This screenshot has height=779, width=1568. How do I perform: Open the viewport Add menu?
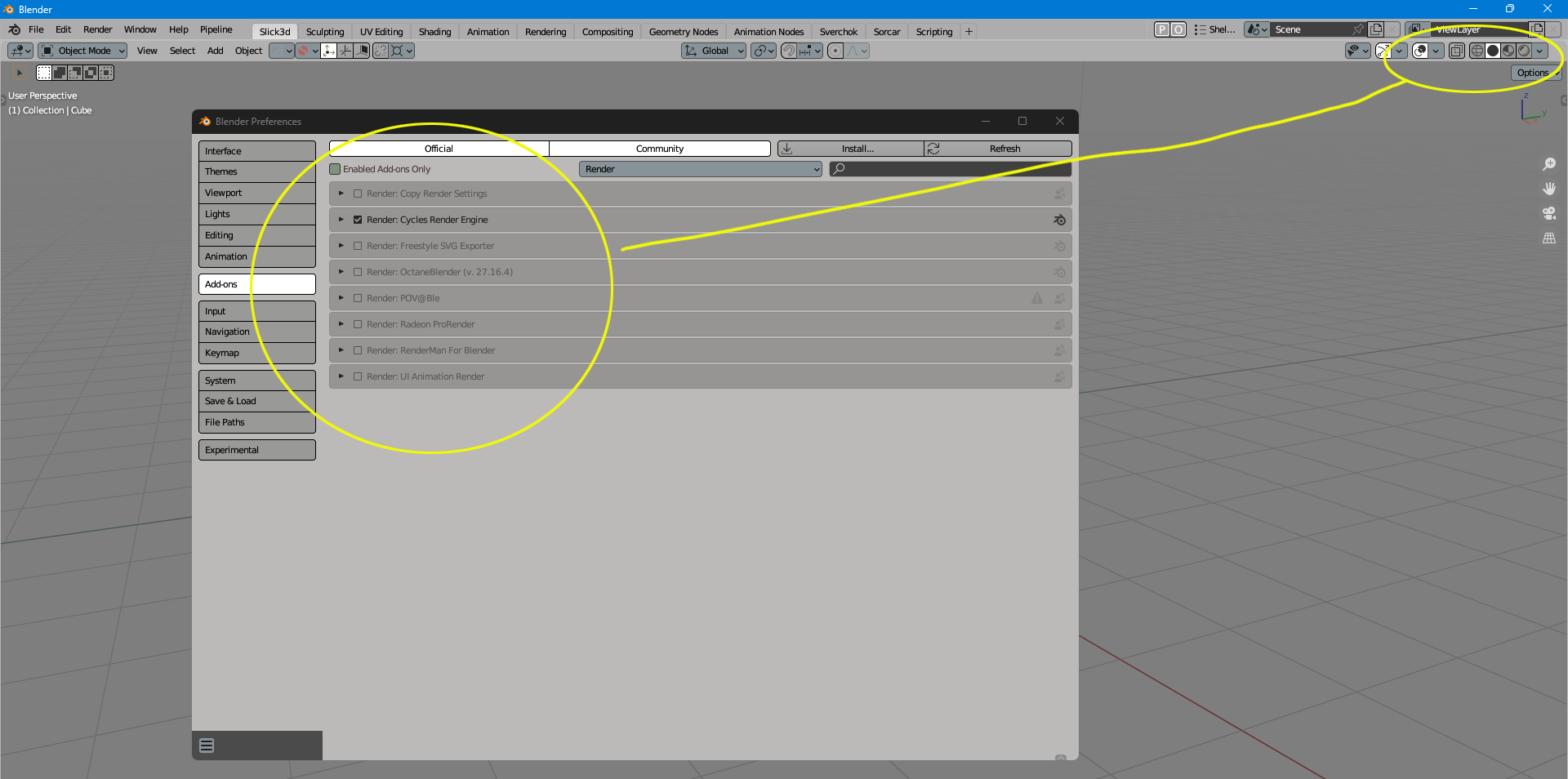215,51
